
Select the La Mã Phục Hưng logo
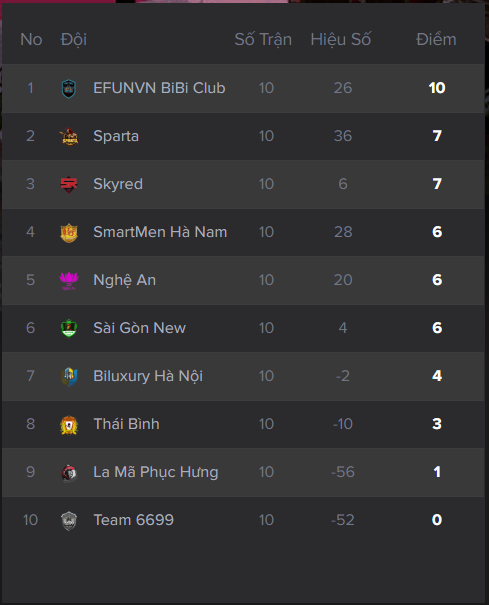(x=69, y=473)
